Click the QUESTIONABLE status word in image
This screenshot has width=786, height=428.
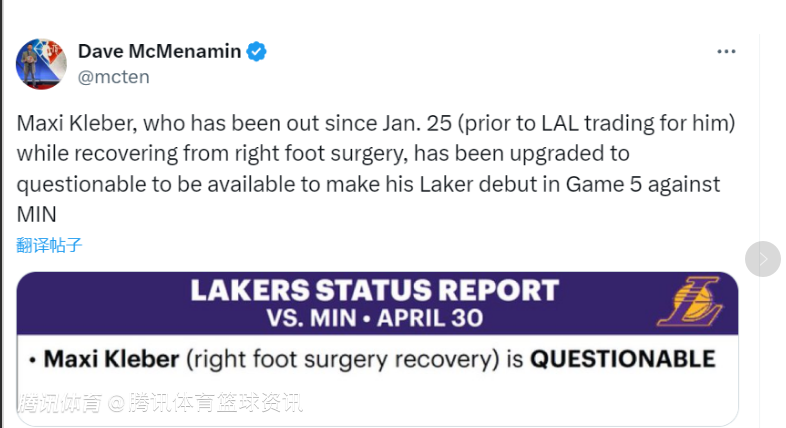pyautogui.click(x=622, y=358)
